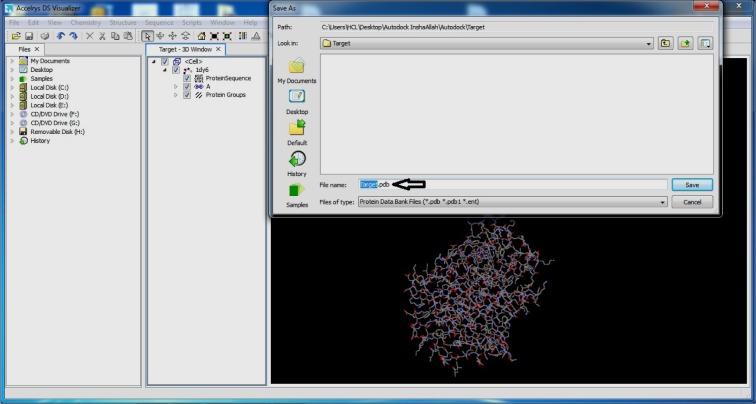
Task: Click the up-one-folder icon in Save As
Action: point(666,43)
